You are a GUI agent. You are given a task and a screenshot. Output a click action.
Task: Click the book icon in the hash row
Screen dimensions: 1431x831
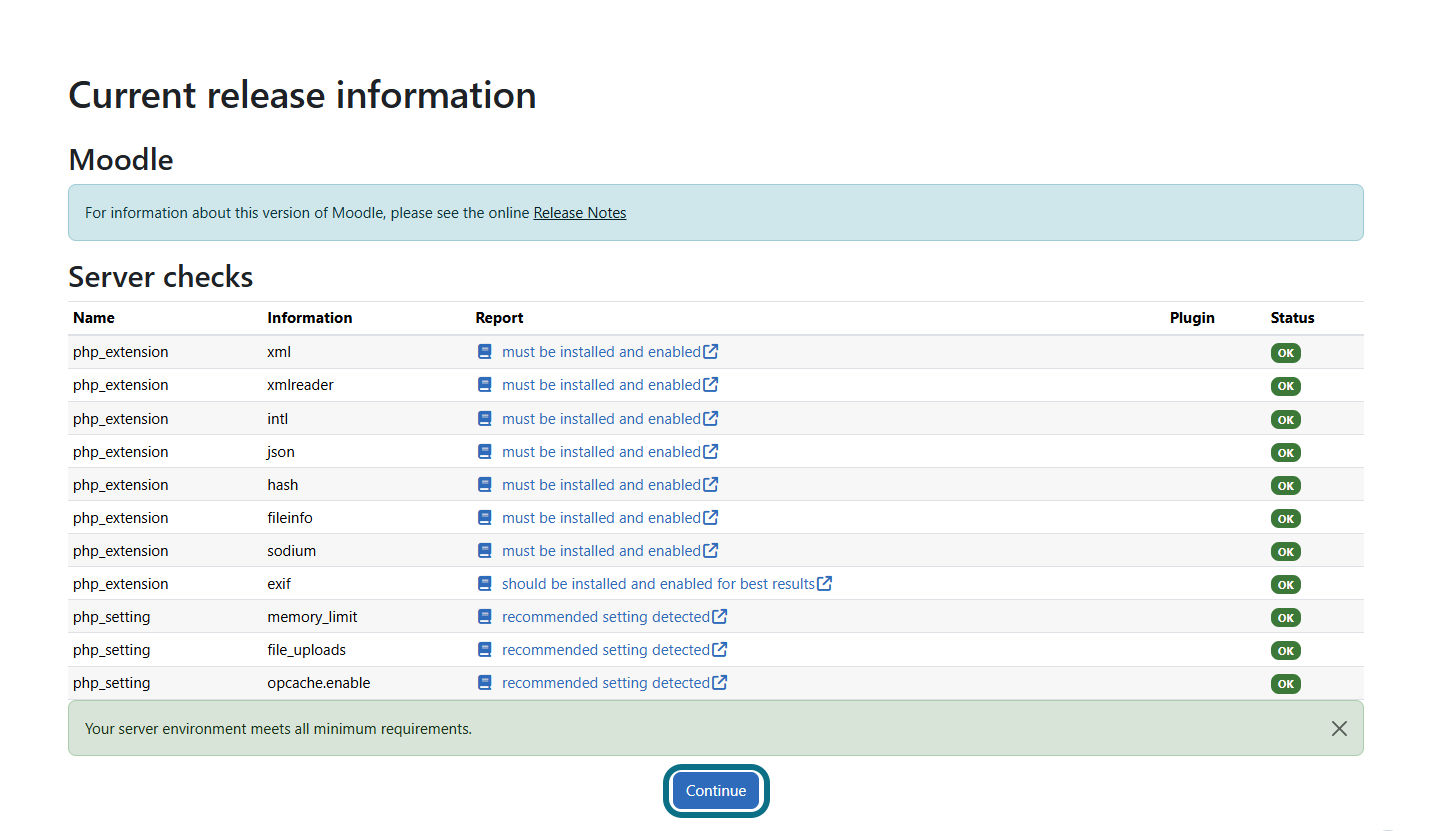tap(485, 484)
